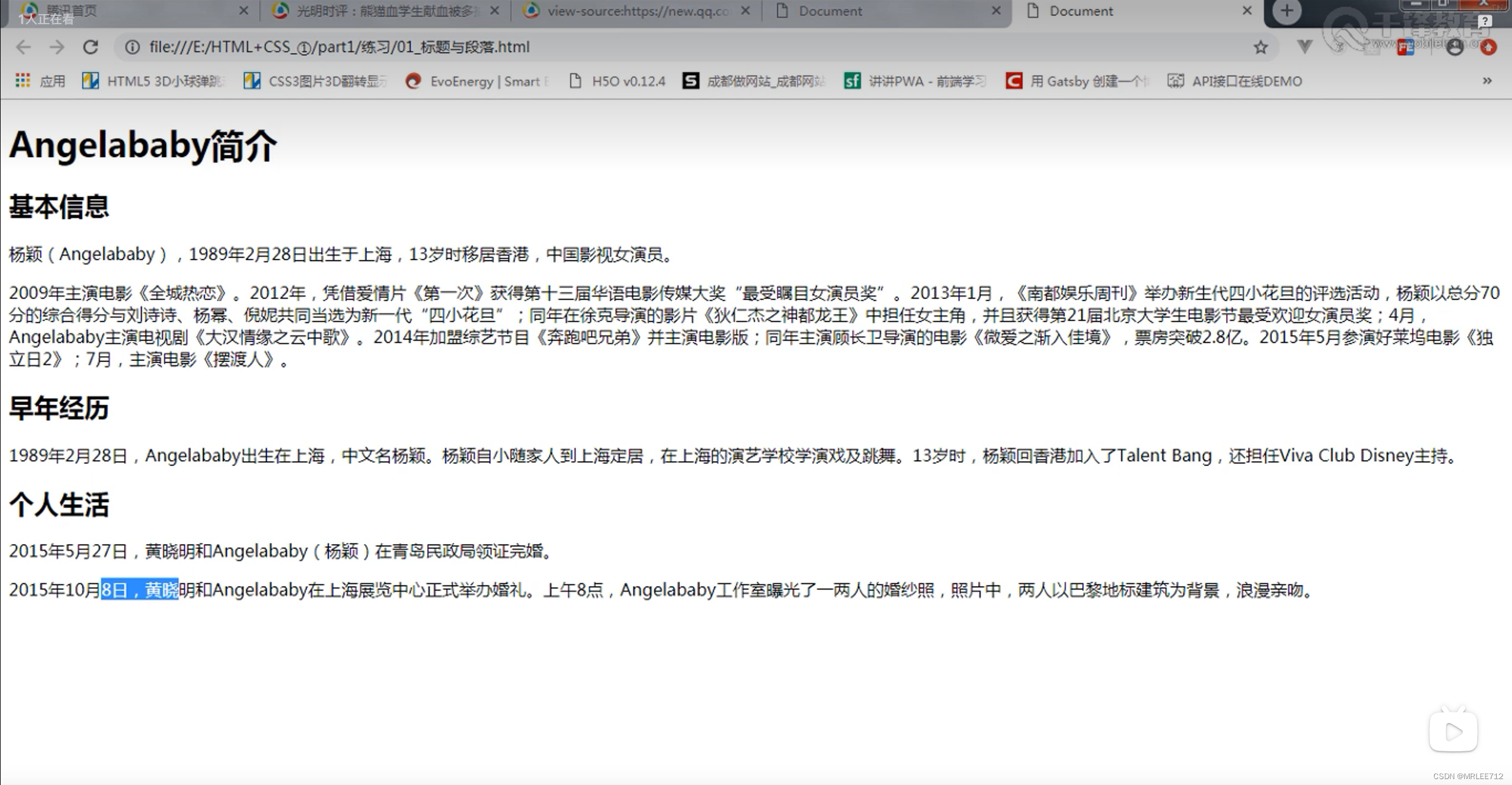Bookmark this page with the star icon
Image resolution: width=1512 pixels, height=785 pixels.
point(1260,47)
